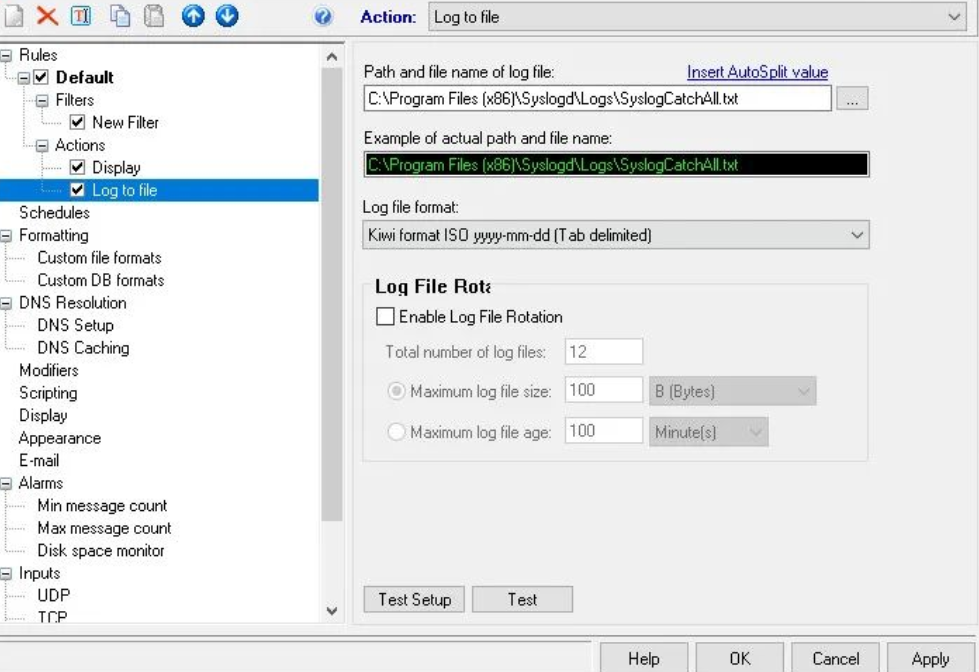Image resolution: width=979 pixels, height=672 pixels.
Task: Open the Minute(s) age unit dropdown
Action: tap(709, 432)
